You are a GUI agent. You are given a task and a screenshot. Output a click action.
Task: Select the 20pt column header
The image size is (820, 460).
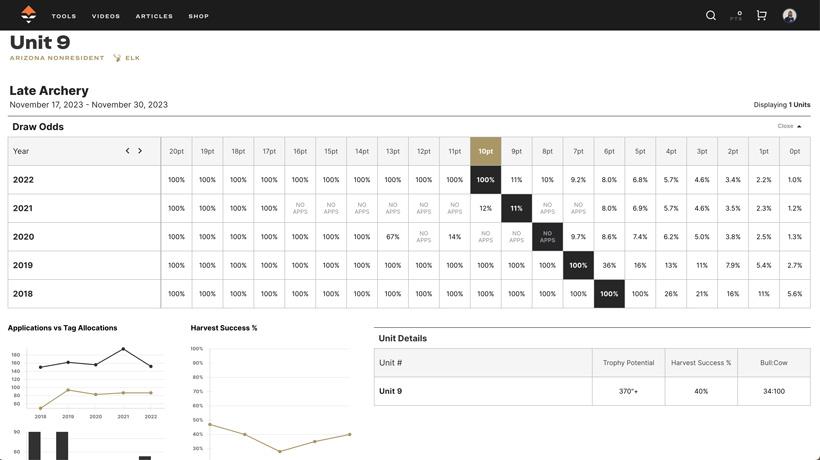176,151
